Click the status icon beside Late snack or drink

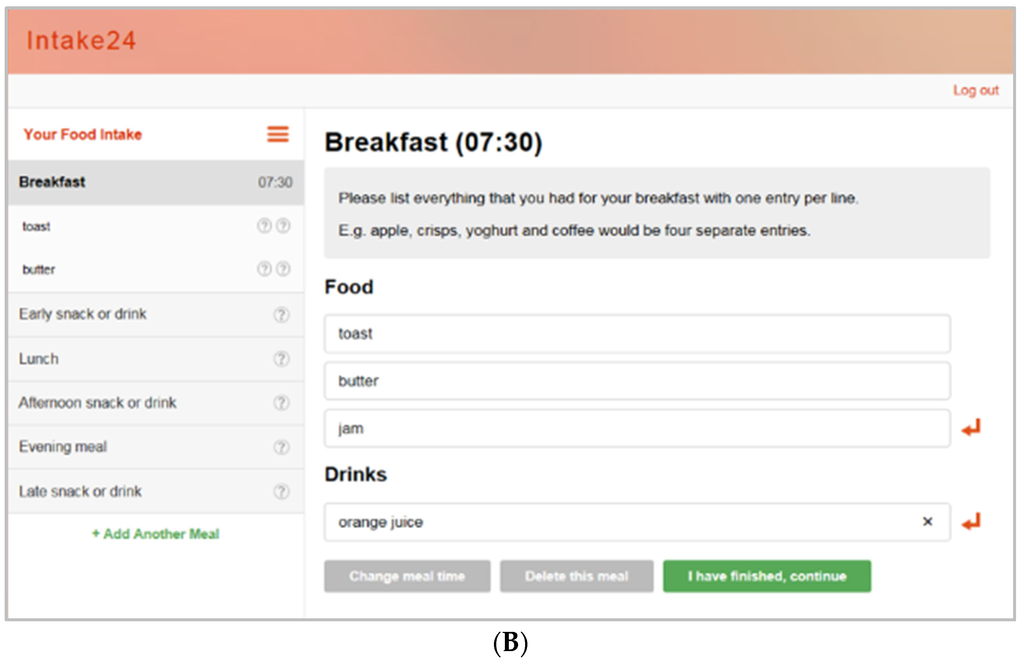click(281, 491)
